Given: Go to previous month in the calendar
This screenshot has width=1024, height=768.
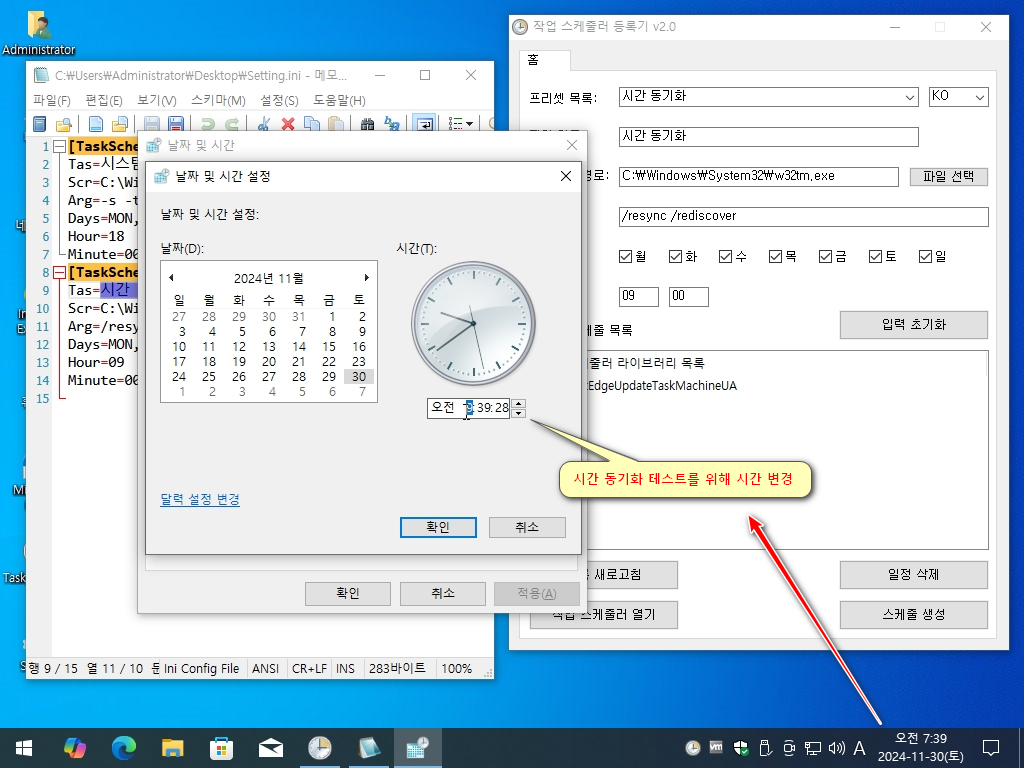Looking at the screenshot, I should 171,278.
